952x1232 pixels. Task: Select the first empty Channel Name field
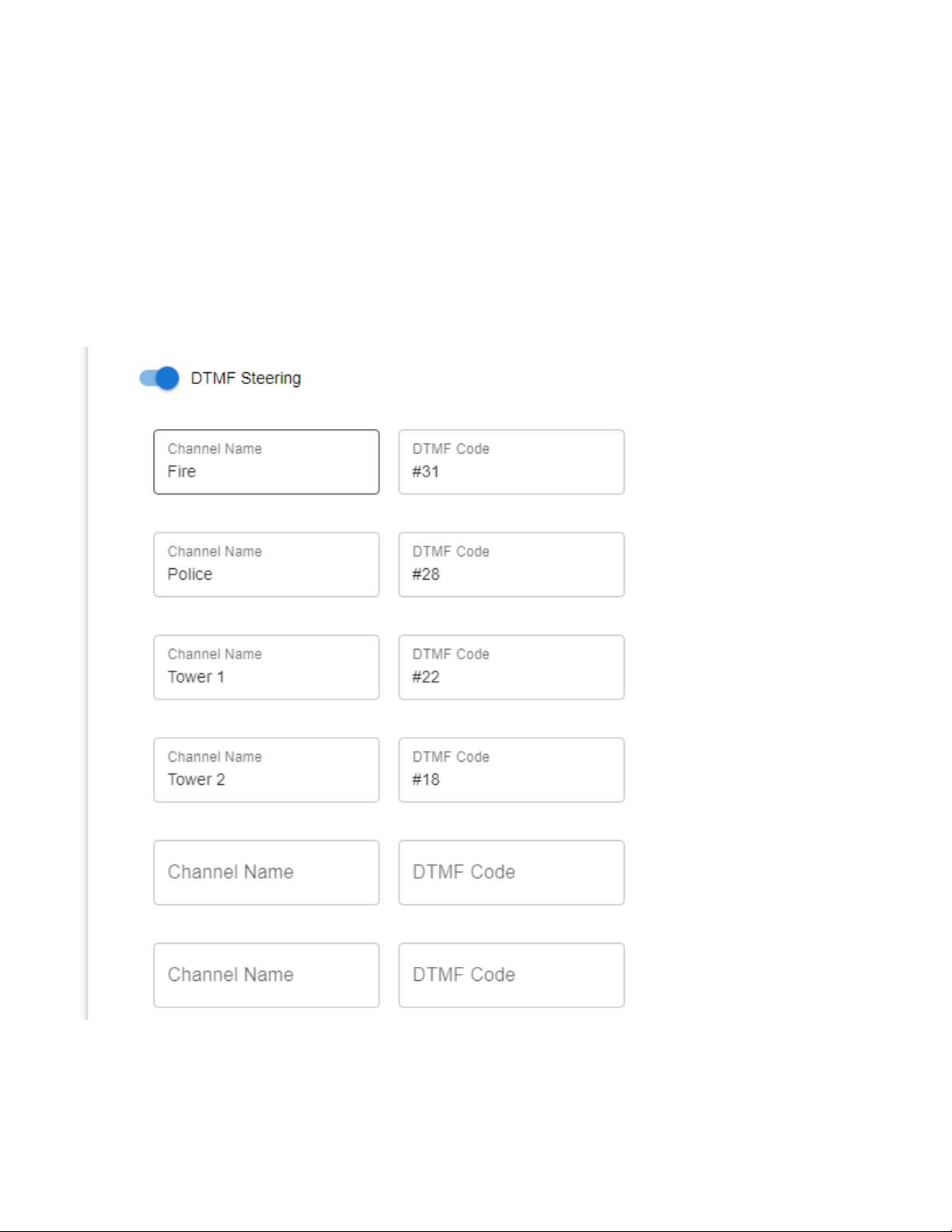pos(267,872)
